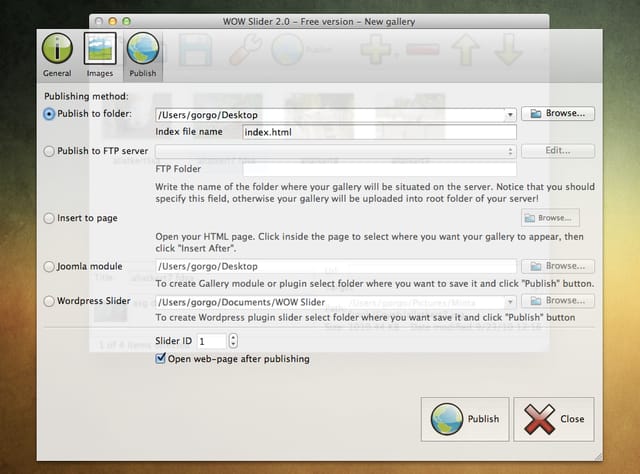This screenshot has height=474, width=640.
Task: Click the Edit button for FTP server
Action: pos(558,151)
